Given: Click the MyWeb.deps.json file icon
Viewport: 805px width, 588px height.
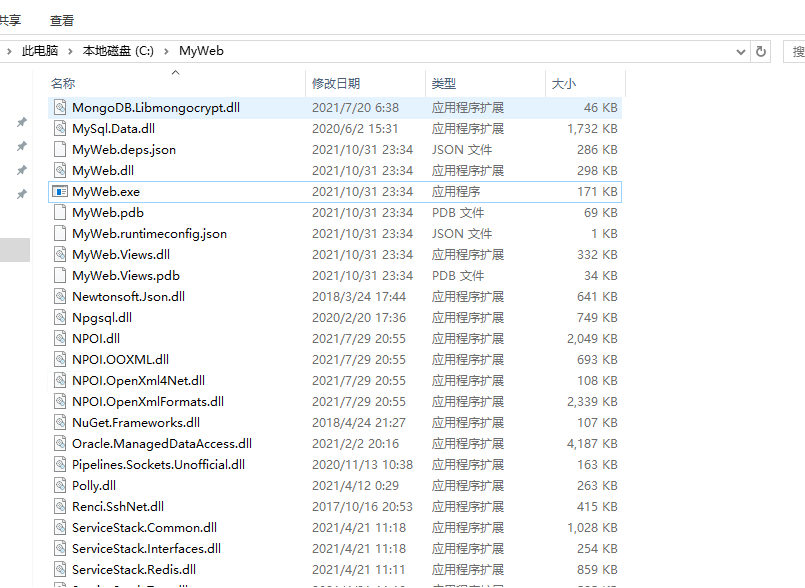Looking at the screenshot, I should [x=60, y=149].
